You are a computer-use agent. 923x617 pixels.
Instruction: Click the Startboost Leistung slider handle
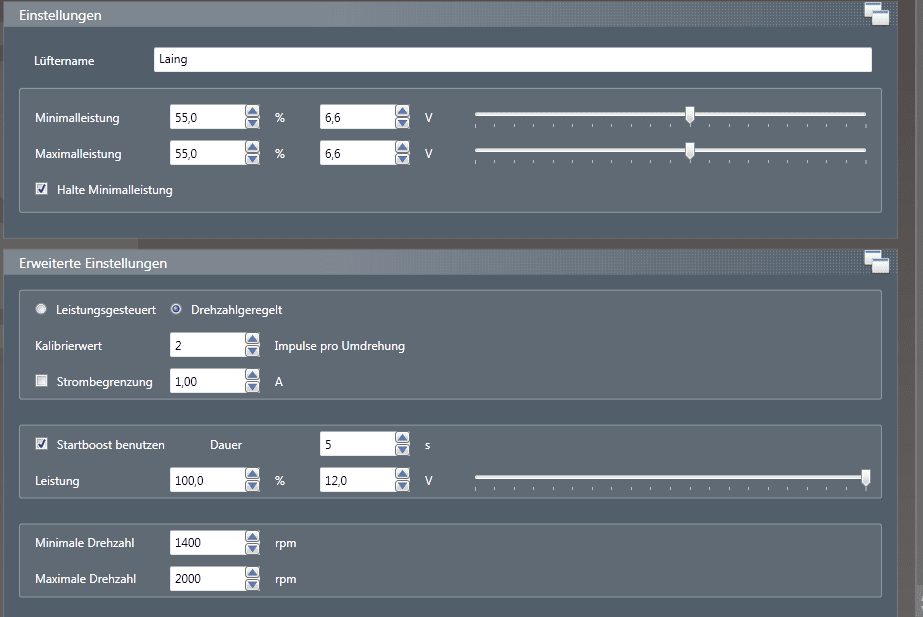pos(866,478)
